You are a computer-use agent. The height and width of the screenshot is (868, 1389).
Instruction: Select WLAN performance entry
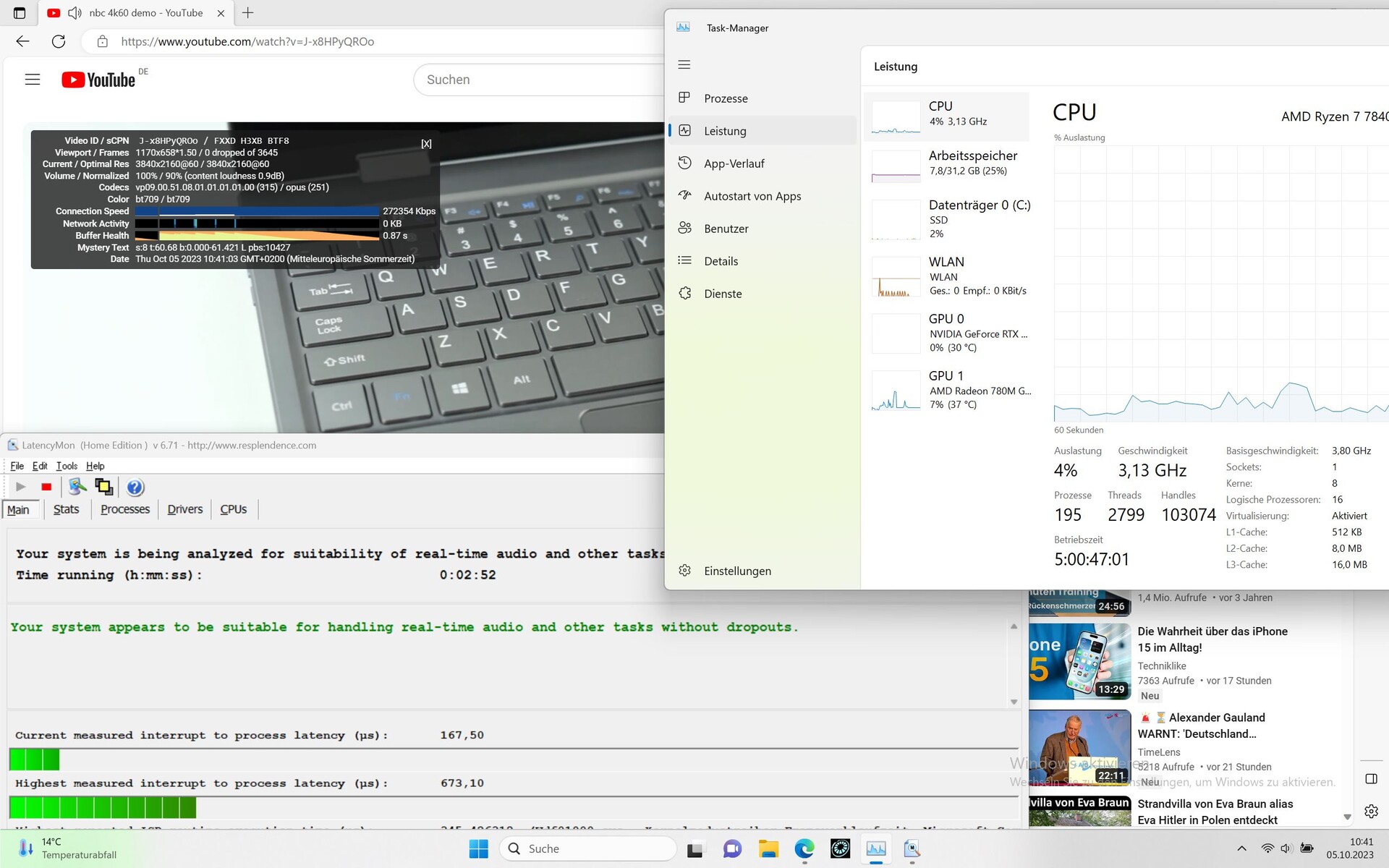[x=947, y=276]
